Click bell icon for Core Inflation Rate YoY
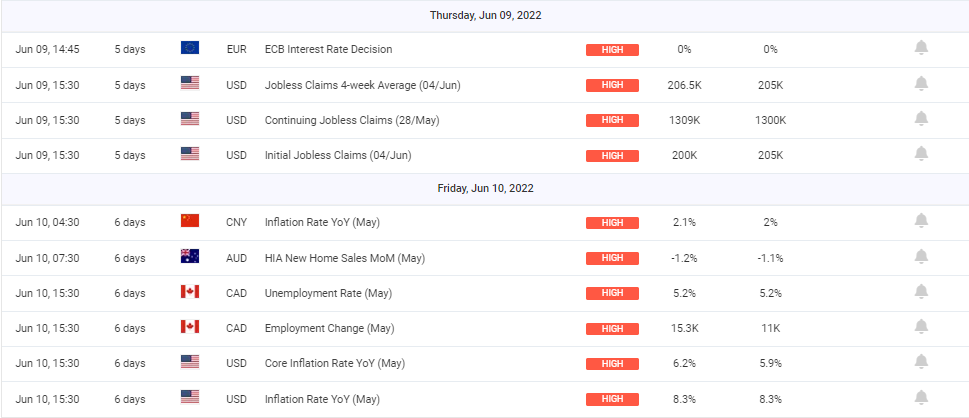The image size is (969, 418). 921,362
